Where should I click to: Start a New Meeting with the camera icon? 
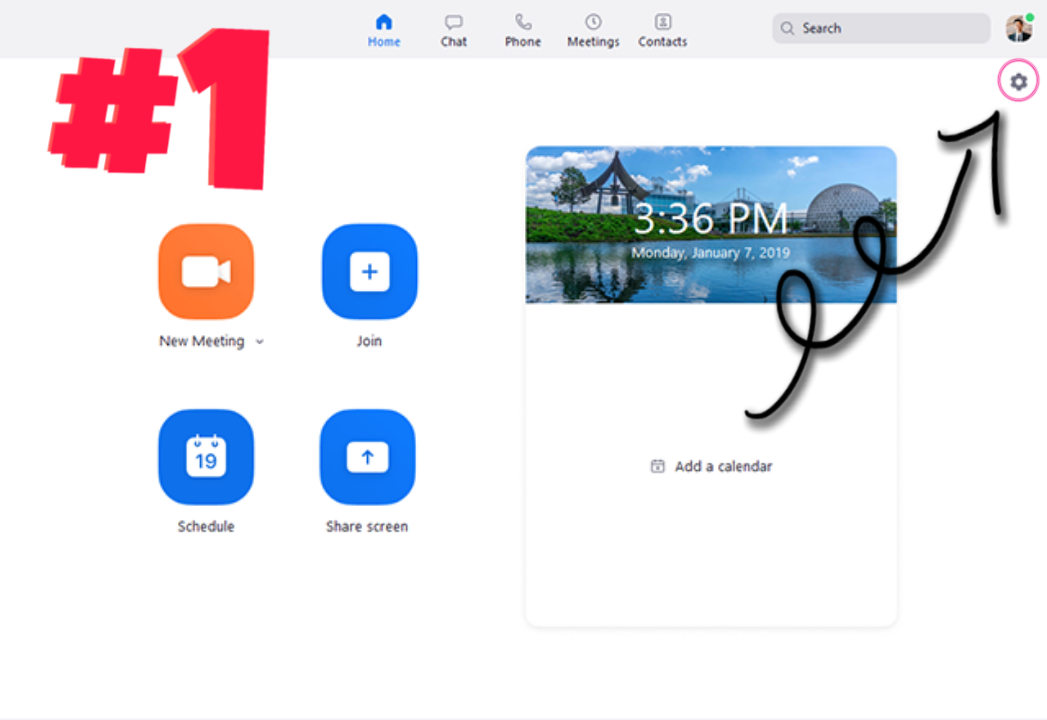tap(205, 271)
